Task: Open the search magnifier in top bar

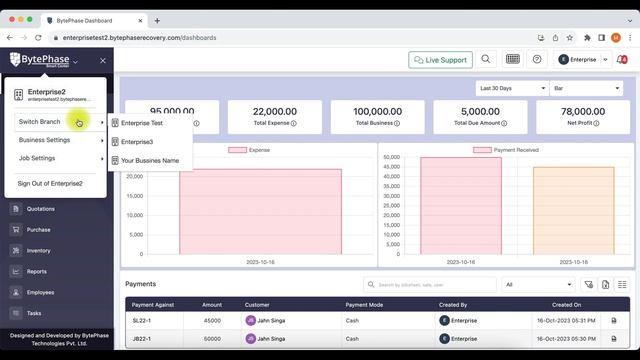Action: click(x=486, y=60)
